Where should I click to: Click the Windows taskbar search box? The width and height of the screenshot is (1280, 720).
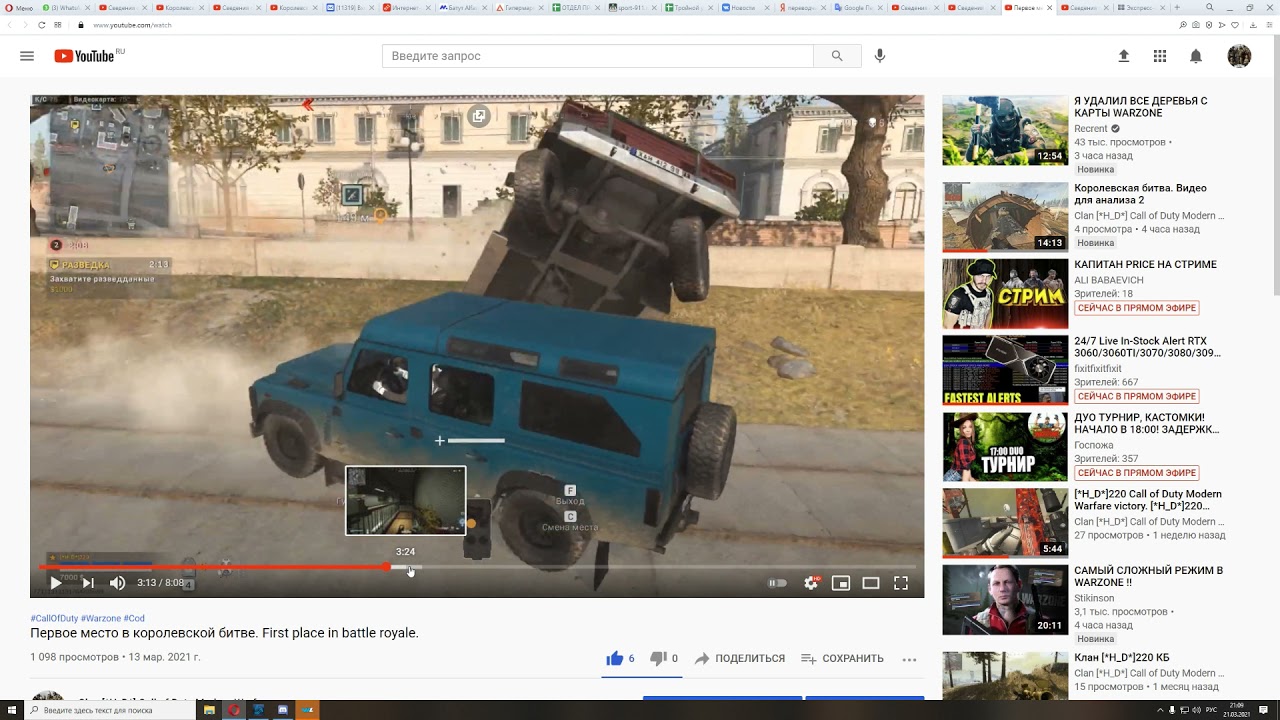(110, 710)
